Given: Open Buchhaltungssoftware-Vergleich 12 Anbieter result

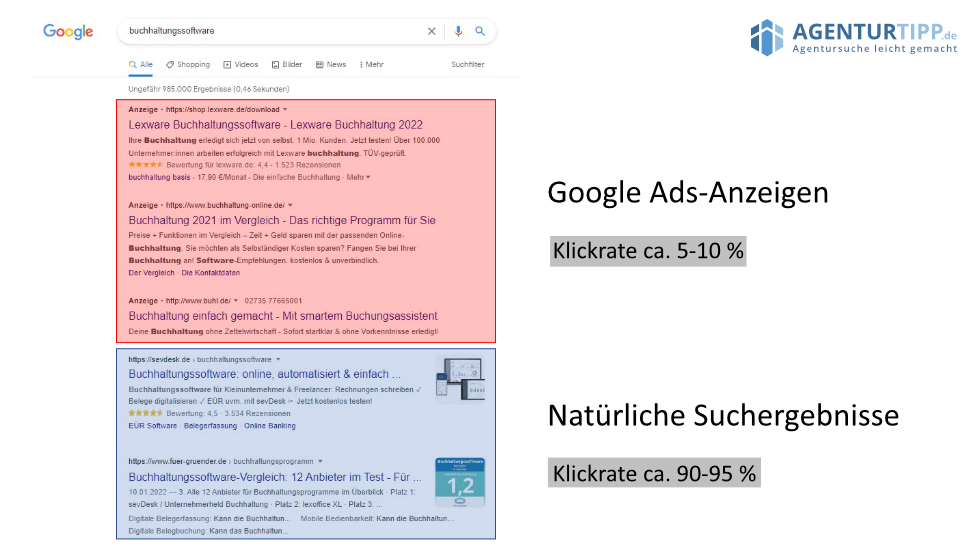Looking at the screenshot, I should point(275,477).
